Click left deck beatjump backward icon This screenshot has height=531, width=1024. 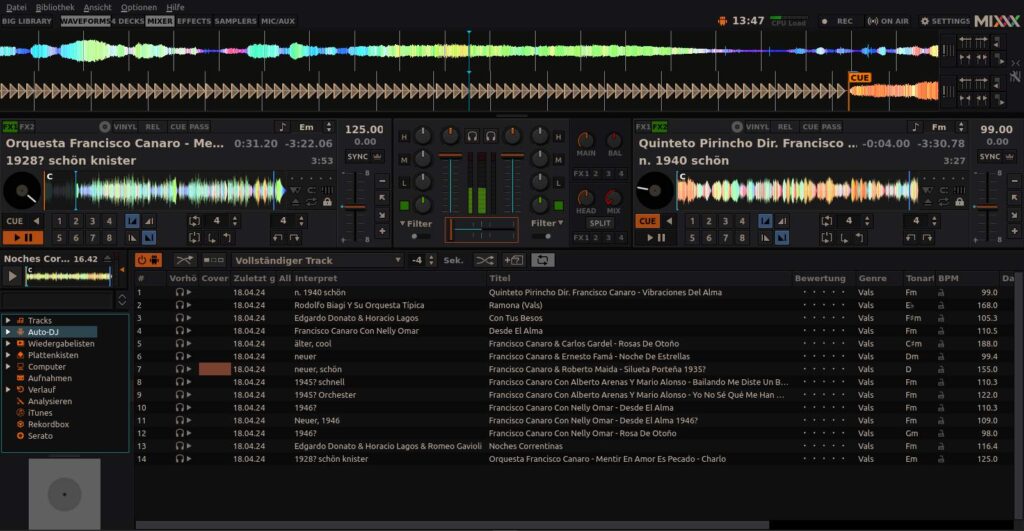pos(278,238)
